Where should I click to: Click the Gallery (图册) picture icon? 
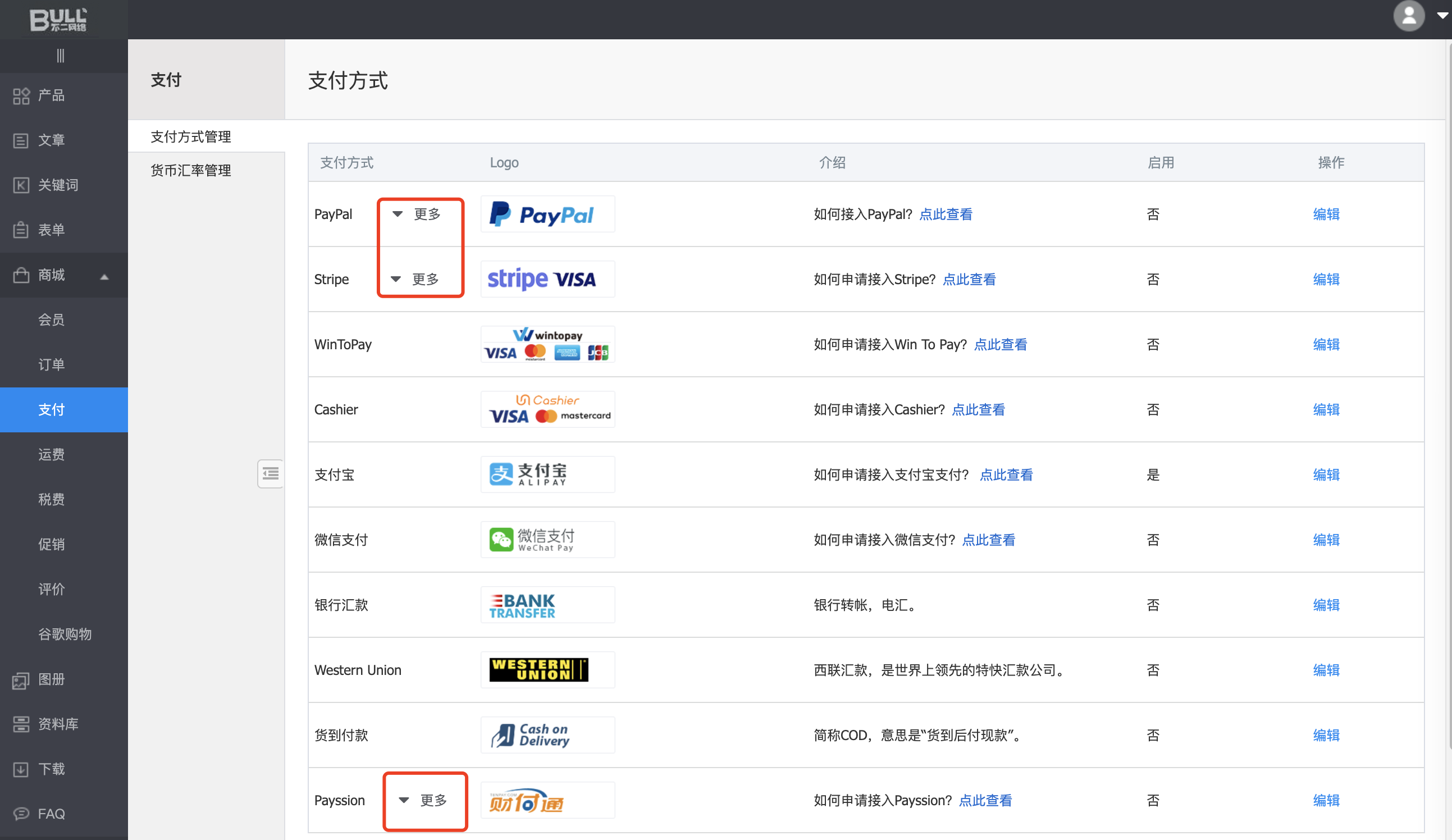tap(21, 680)
